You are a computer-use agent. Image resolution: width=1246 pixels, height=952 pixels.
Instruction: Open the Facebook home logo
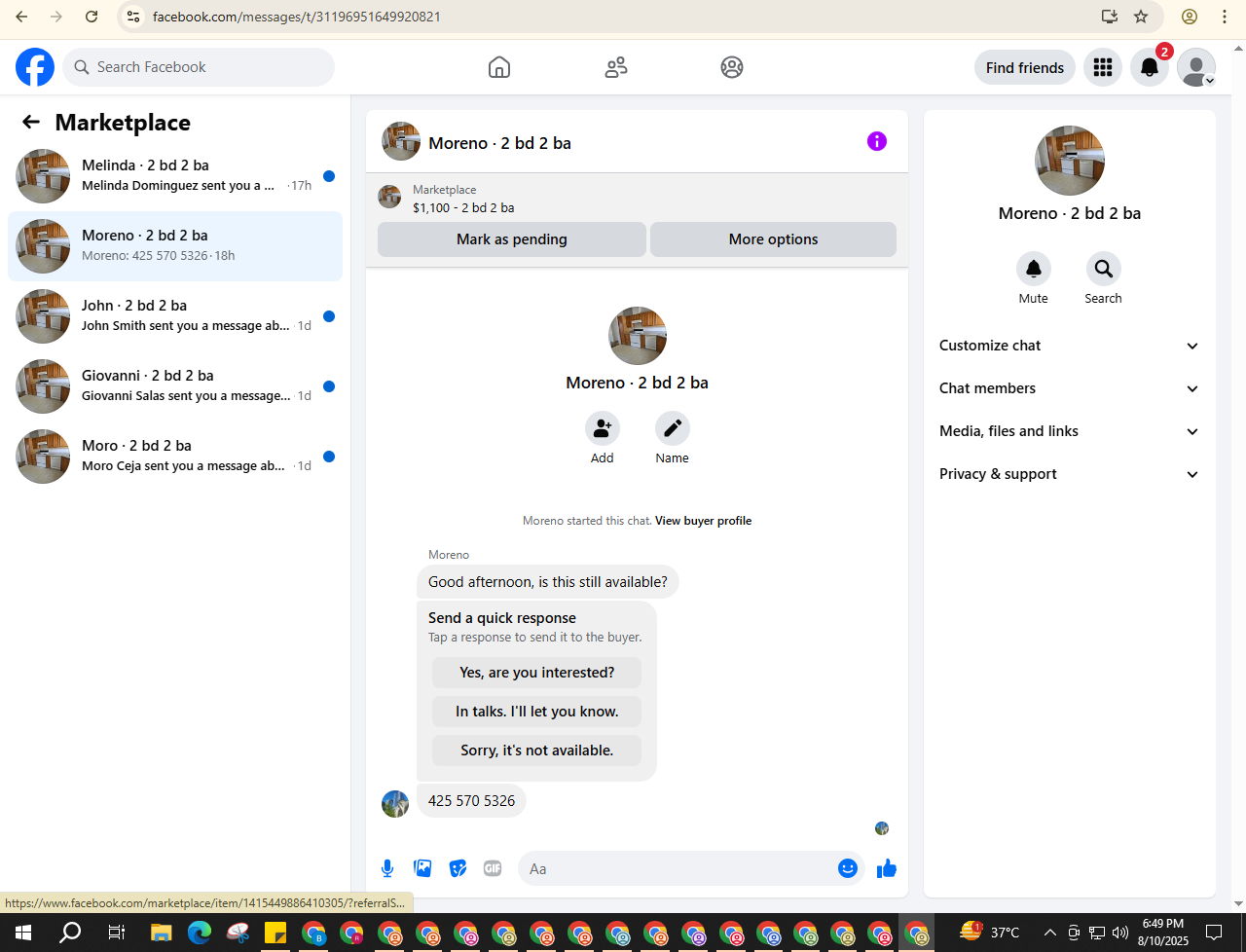(x=35, y=67)
